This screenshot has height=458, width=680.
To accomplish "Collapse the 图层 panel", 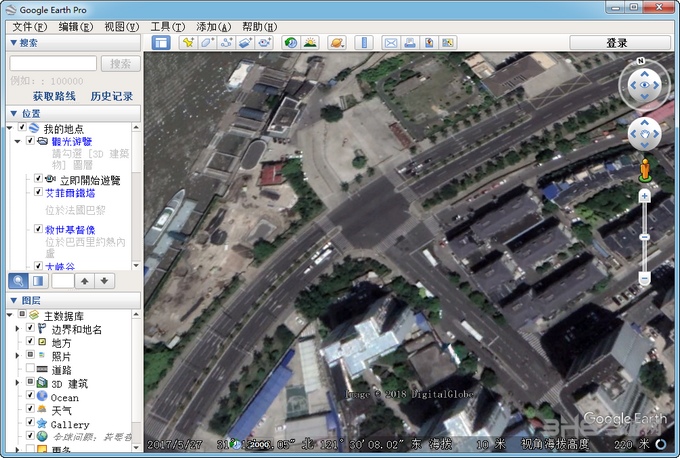I will [x=13, y=301].
